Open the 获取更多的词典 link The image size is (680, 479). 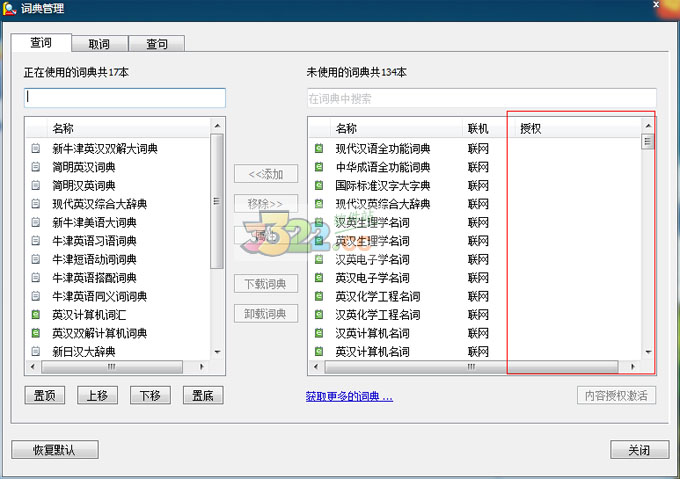click(x=349, y=396)
